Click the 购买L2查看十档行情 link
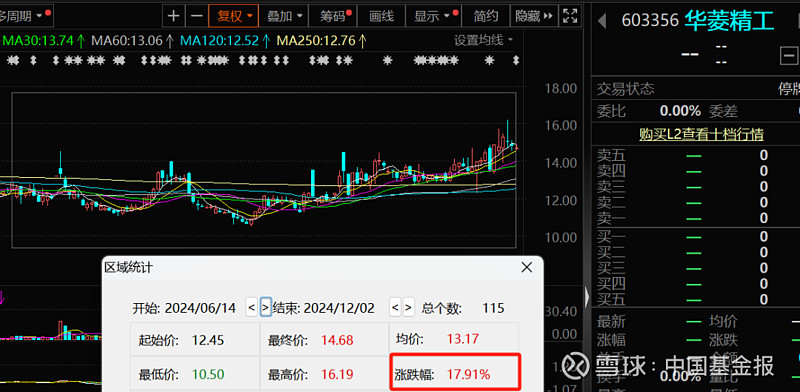The width and height of the screenshot is (800, 392). (x=701, y=134)
